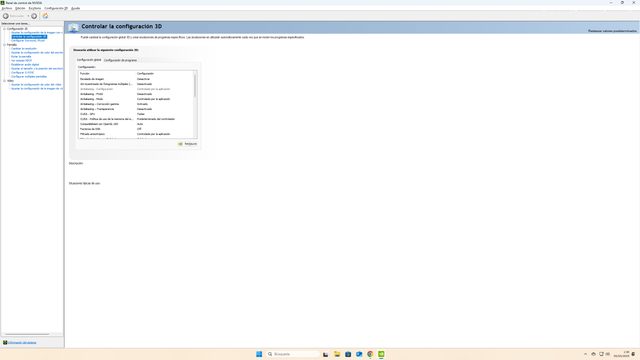Open Task View on taskbar
Screen dimensions: 640x360
[326, 354]
